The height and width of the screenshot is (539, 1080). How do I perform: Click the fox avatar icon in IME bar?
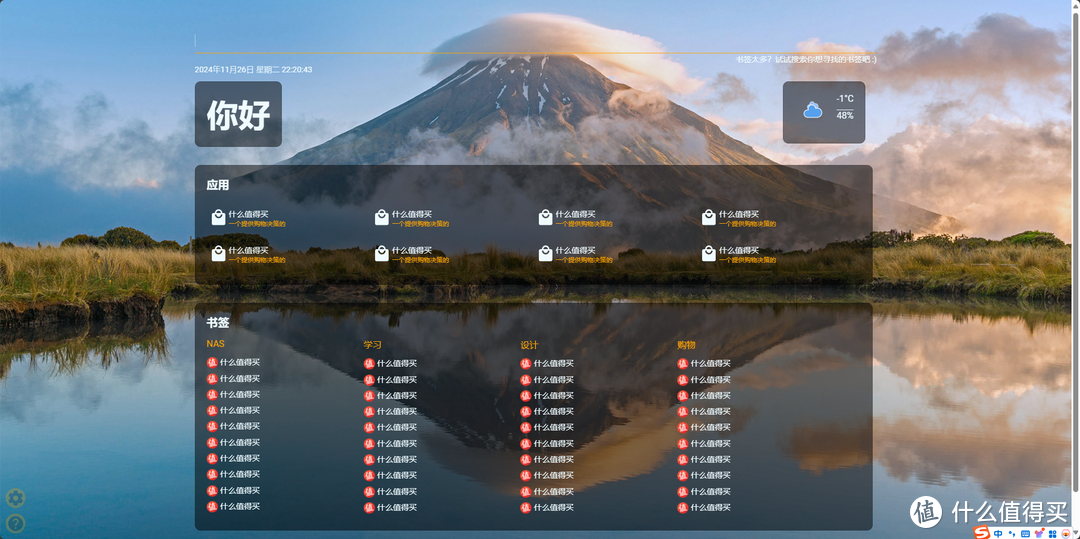tap(1066, 533)
